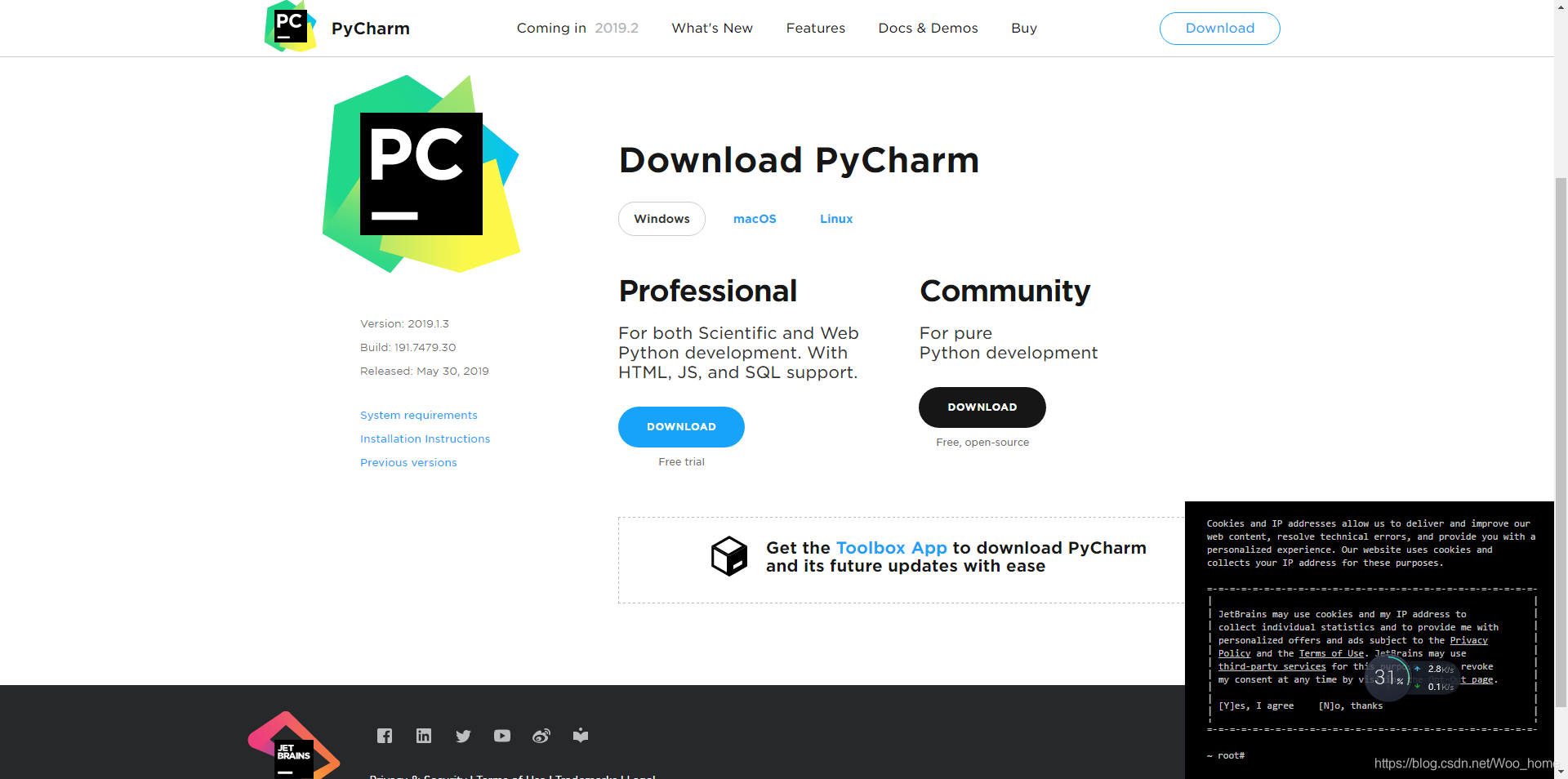Image resolution: width=1568 pixels, height=779 pixels.
Task: Open the Installation Instructions link
Action: coord(425,438)
